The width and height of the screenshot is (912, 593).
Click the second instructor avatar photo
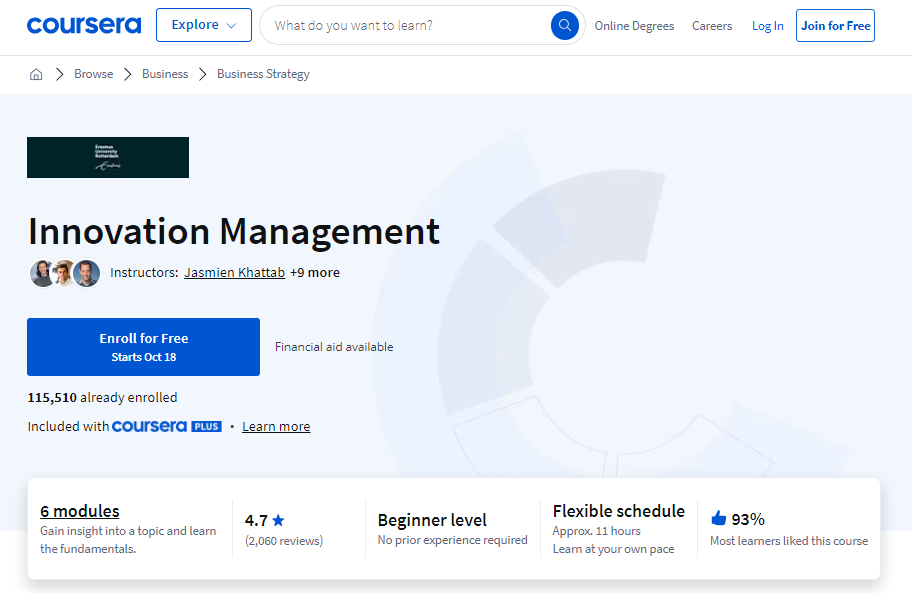coord(64,273)
